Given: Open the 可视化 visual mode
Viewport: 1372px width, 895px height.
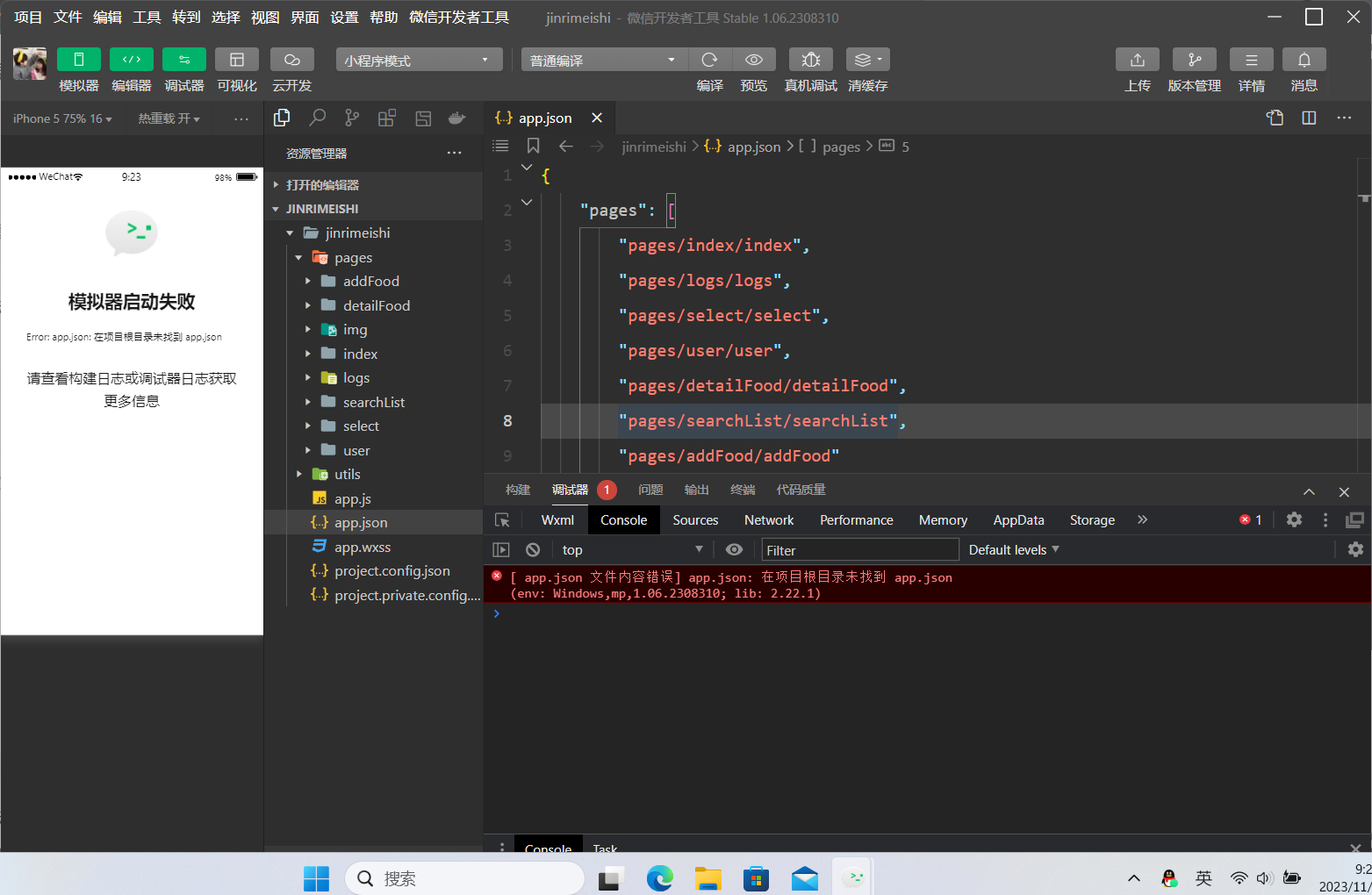Looking at the screenshot, I should [237, 60].
